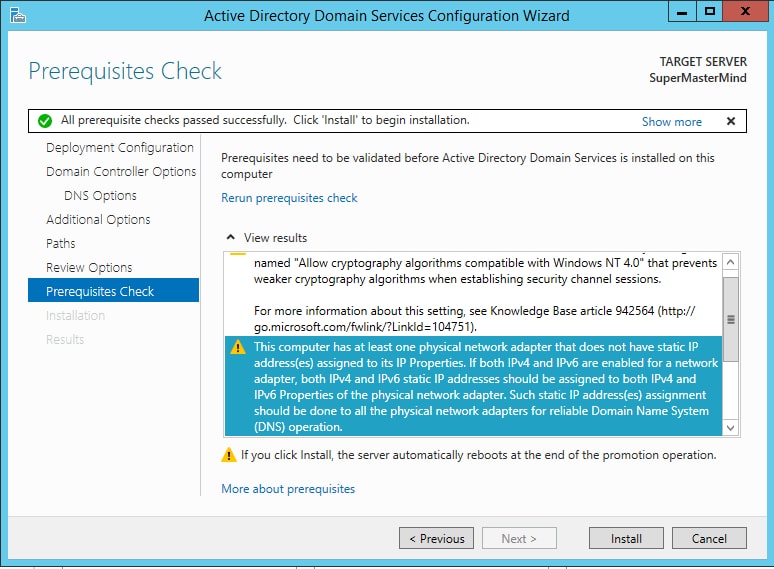Viewport: 774px width, 569px height.
Task: Click the results scrollbar thumb
Action: point(730,318)
